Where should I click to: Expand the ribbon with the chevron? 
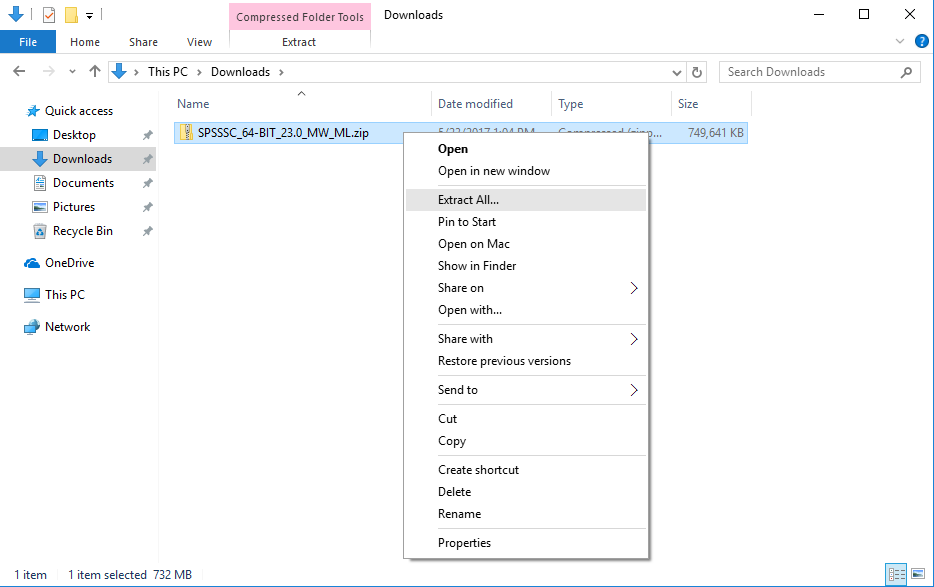point(900,41)
